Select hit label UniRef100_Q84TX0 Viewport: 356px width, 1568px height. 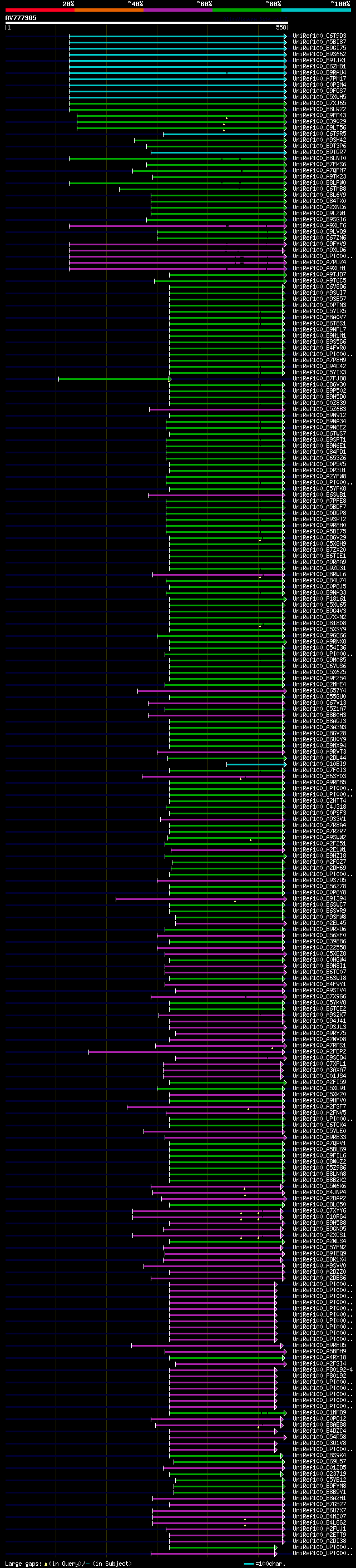pos(319,201)
